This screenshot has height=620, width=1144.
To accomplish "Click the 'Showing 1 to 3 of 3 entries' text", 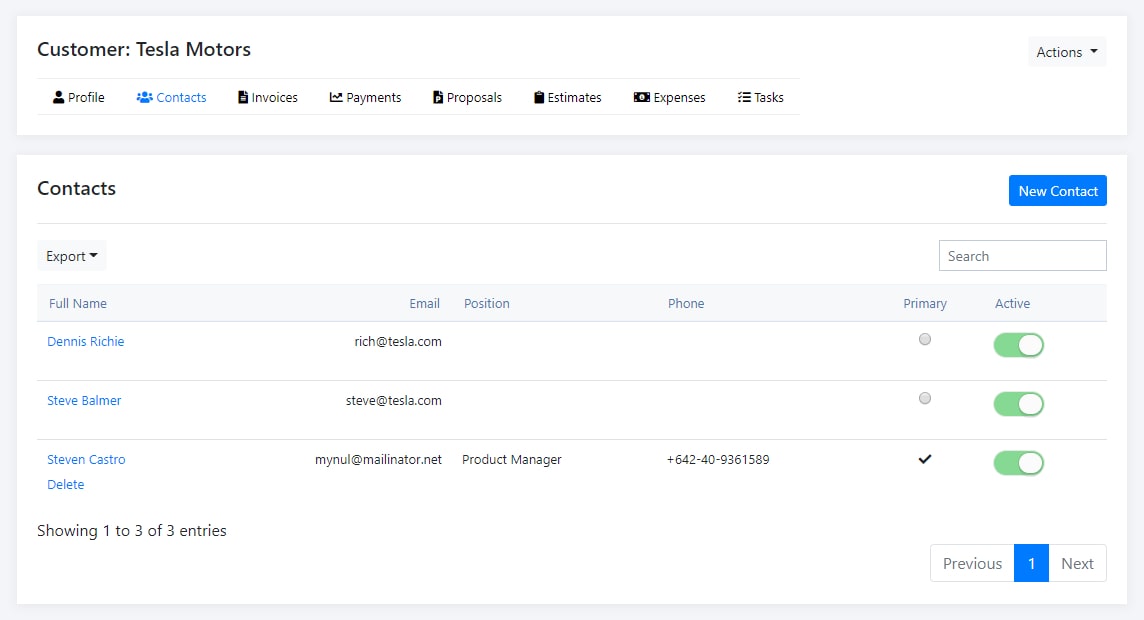I will pyautogui.click(x=132, y=531).
